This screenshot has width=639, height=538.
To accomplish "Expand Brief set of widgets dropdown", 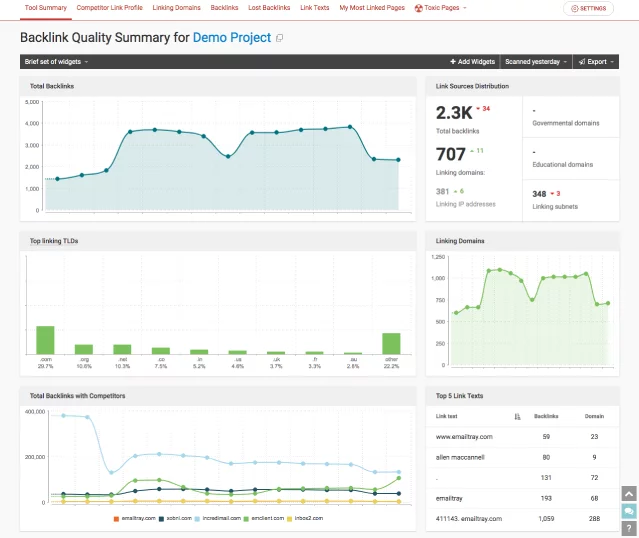I will click(x=56, y=62).
